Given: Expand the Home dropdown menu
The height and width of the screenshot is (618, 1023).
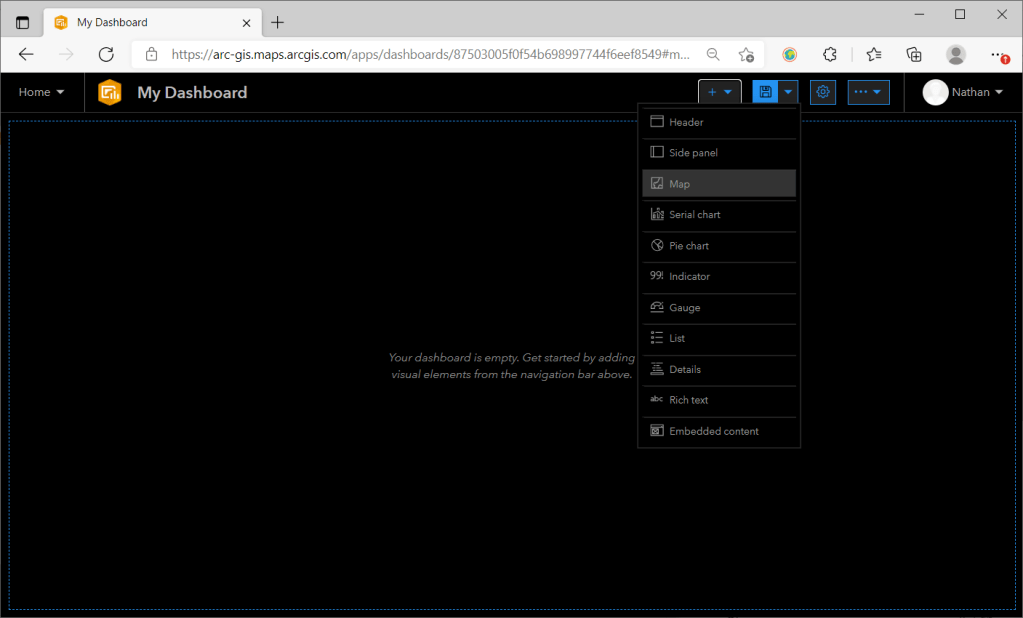Looking at the screenshot, I should point(42,92).
